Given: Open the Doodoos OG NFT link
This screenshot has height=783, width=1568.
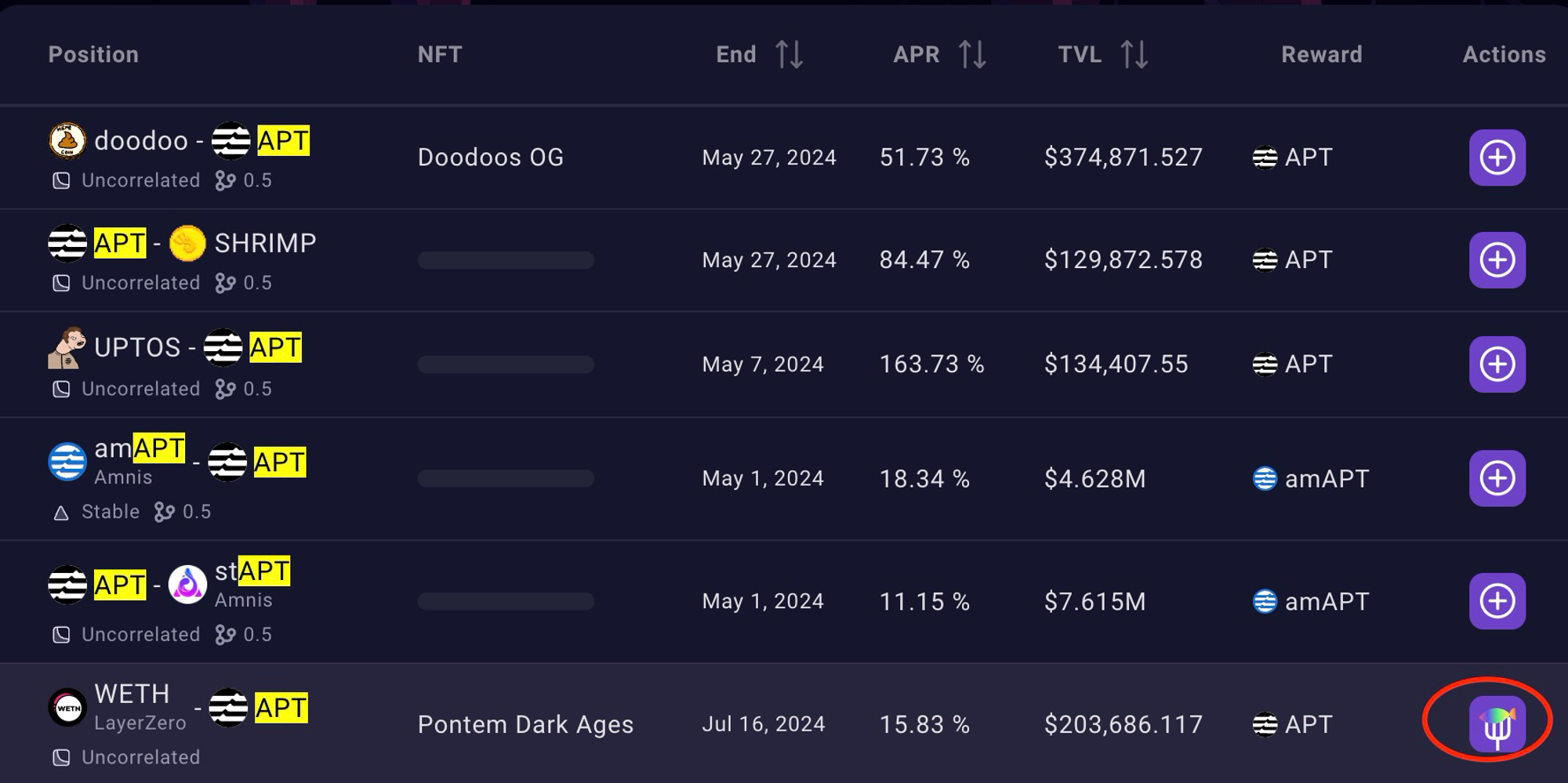Looking at the screenshot, I should point(490,158).
